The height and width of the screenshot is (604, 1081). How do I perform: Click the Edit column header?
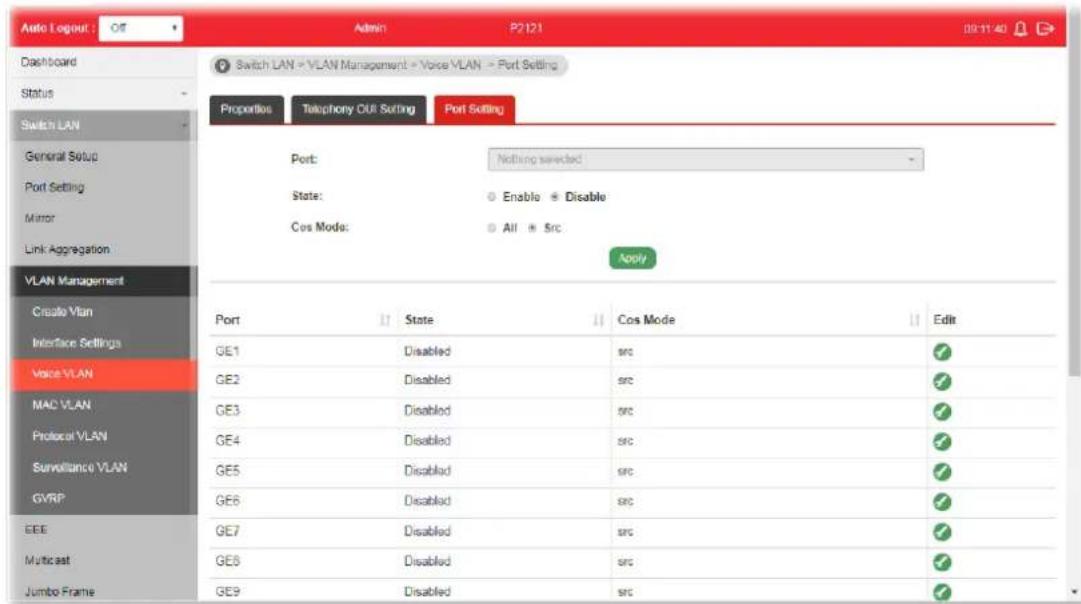944,320
